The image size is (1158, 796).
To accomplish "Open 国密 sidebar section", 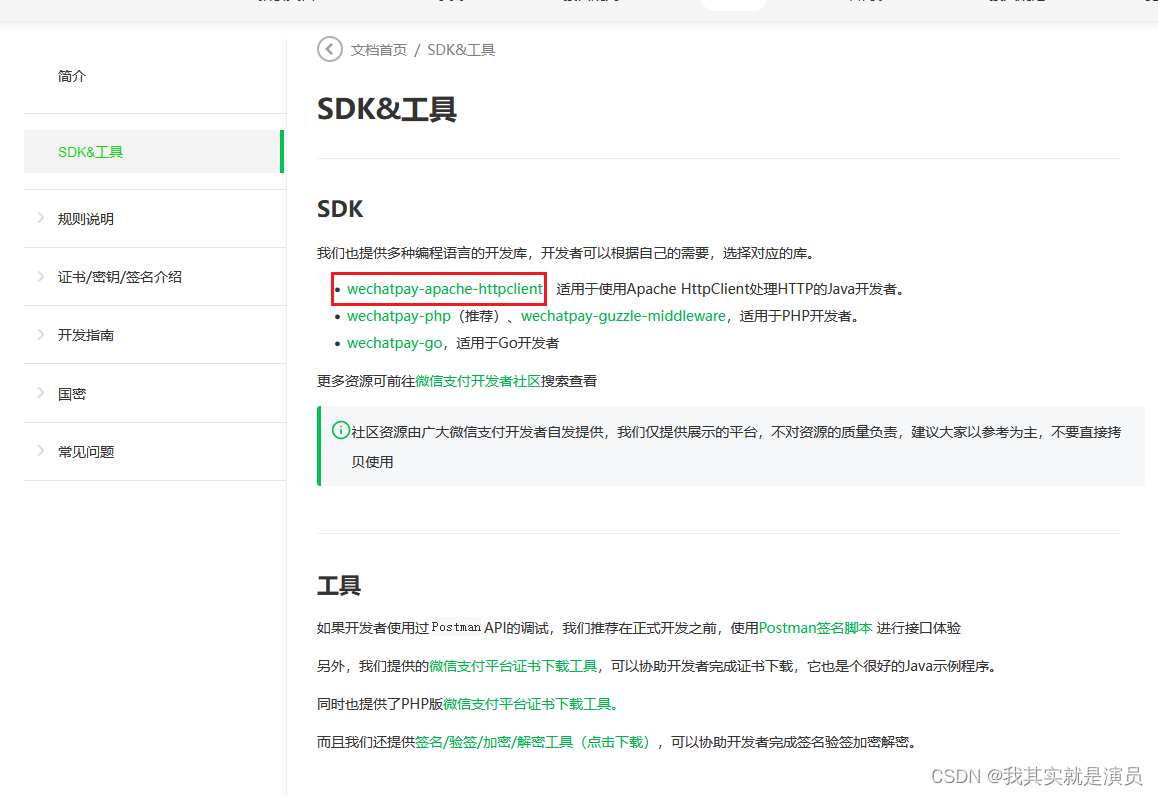I will (72, 394).
